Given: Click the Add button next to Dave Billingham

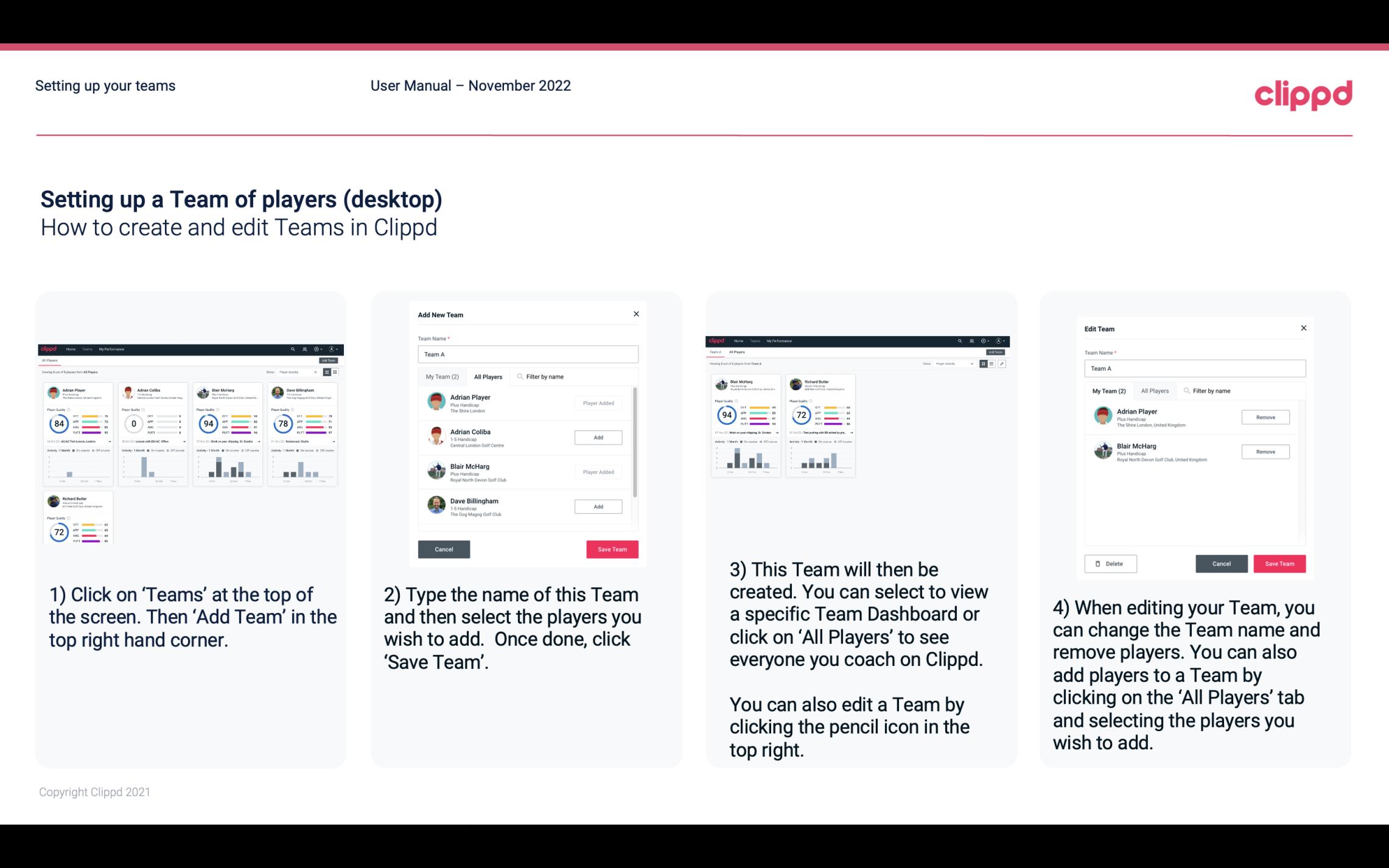Looking at the screenshot, I should click(x=597, y=507).
